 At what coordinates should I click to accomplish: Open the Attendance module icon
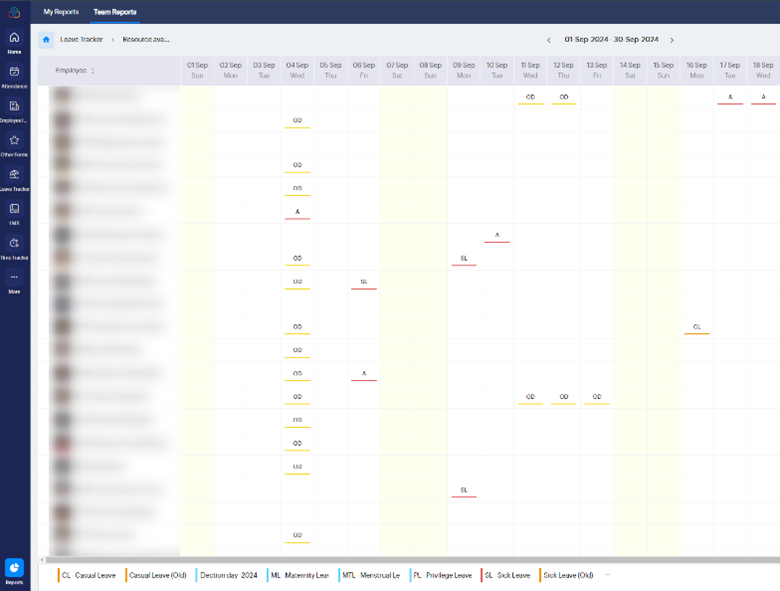(14, 75)
